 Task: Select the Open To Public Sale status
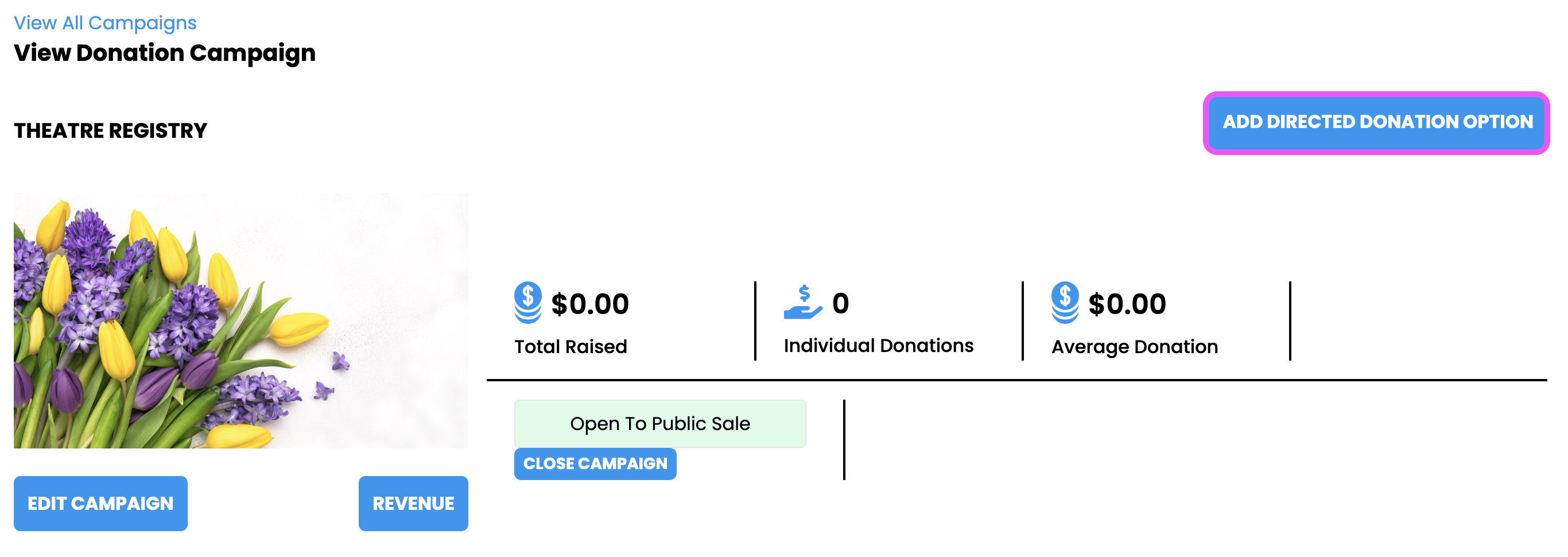659,424
